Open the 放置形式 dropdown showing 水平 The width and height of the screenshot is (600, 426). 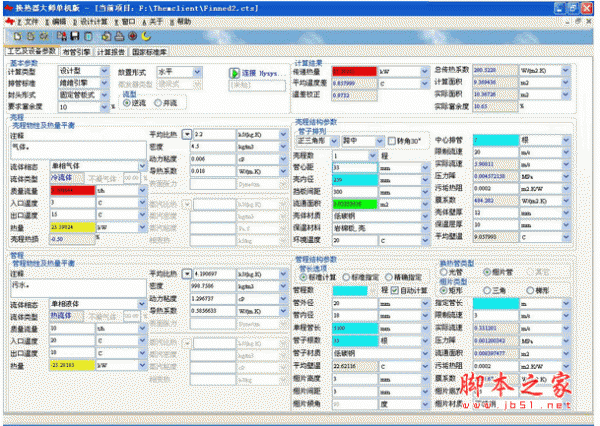pos(197,72)
